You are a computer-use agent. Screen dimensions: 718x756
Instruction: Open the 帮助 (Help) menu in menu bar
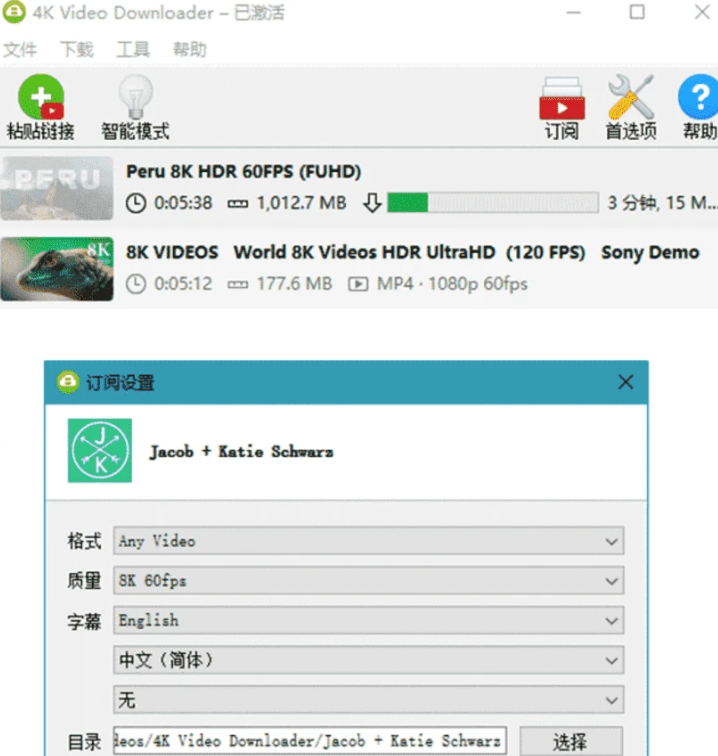pos(190,49)
